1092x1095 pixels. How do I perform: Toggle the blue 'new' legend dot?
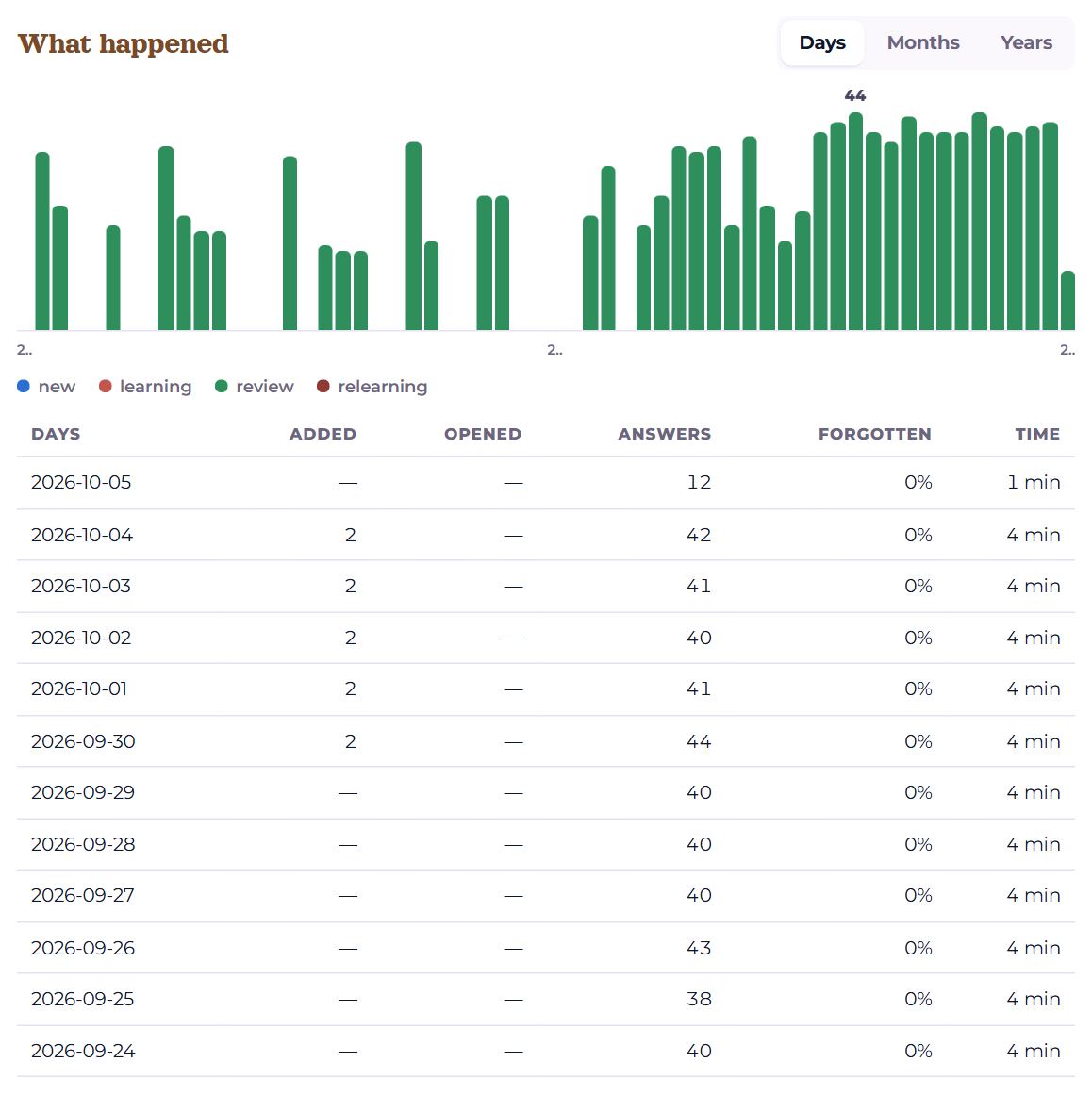24,386
